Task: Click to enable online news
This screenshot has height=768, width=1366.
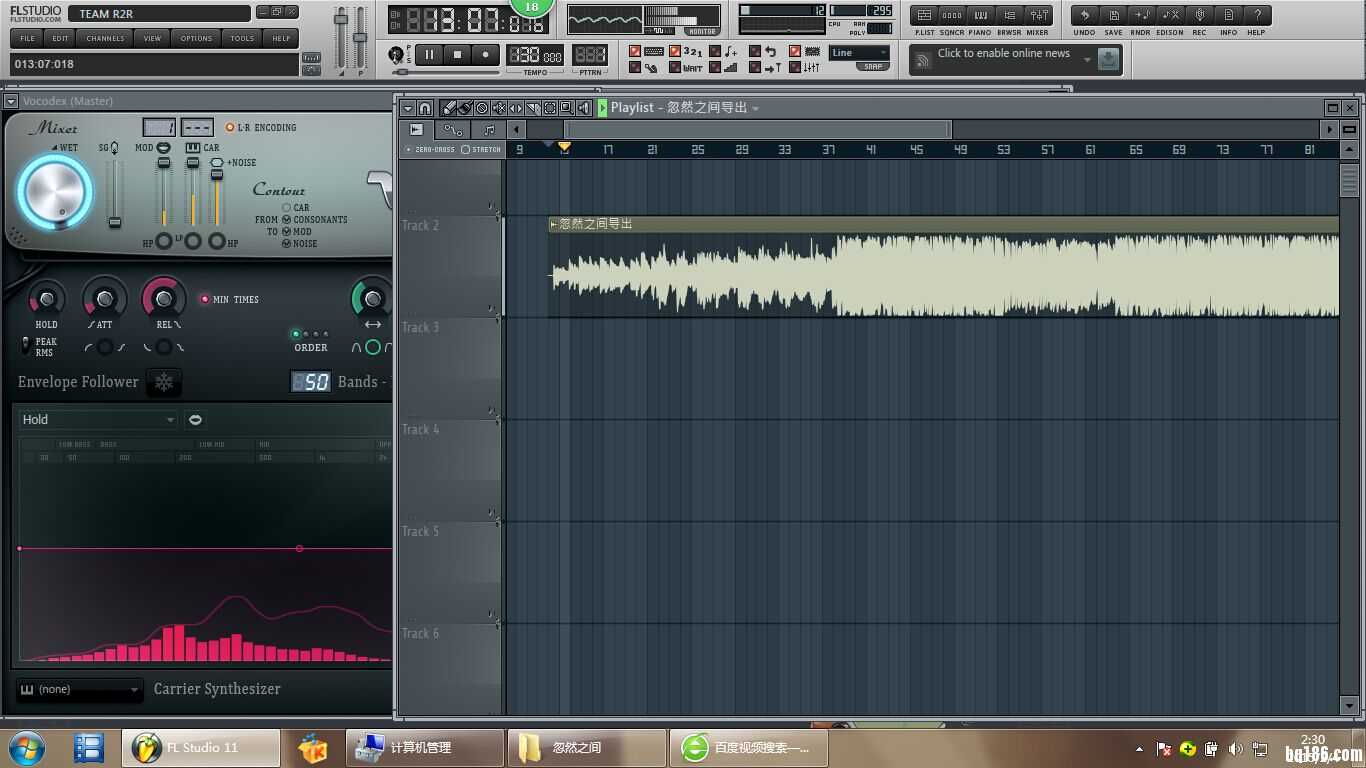Action: tap(1004, 54)
